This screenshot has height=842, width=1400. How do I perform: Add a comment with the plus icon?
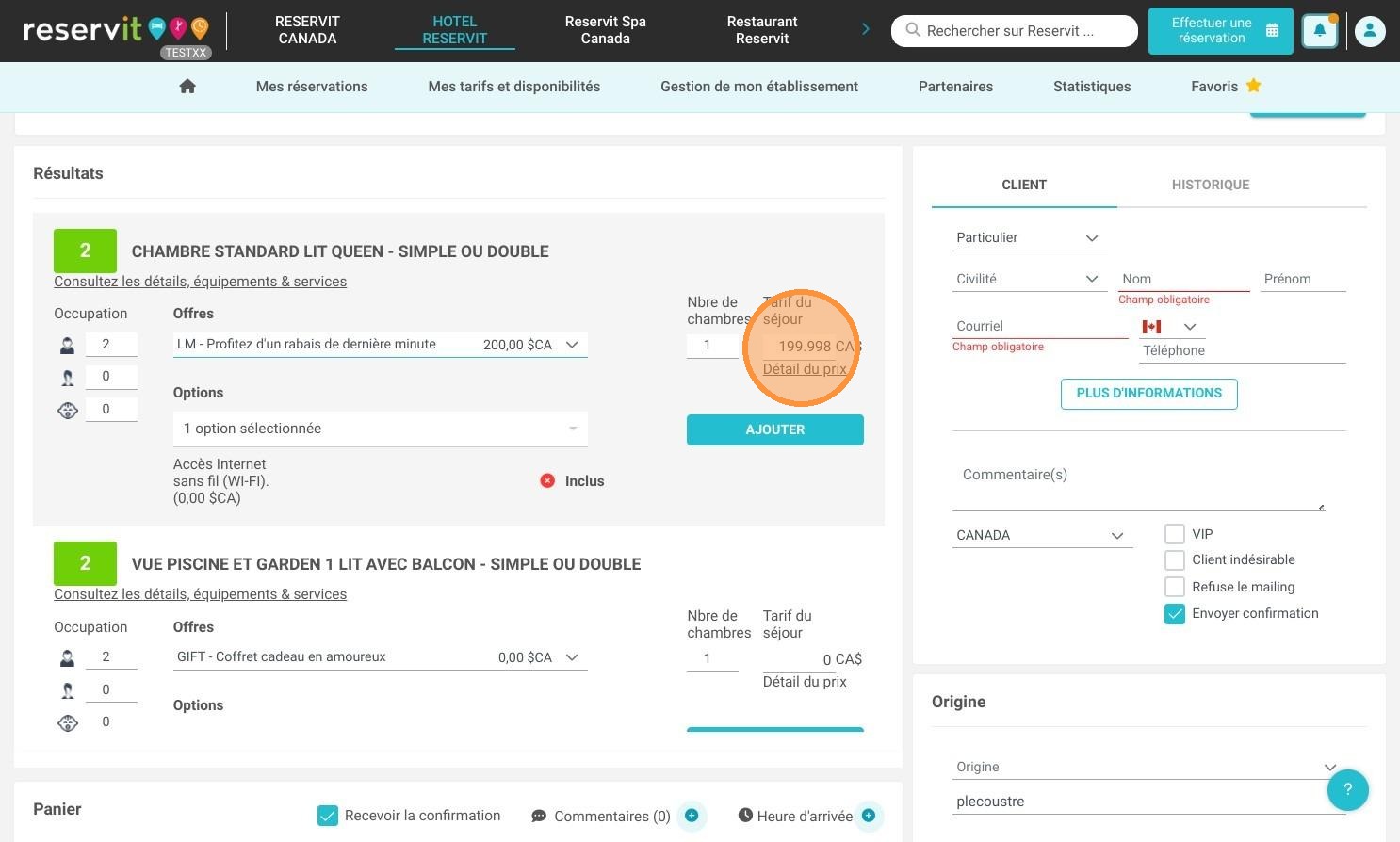pyautogui.click(x=692, y=816)
